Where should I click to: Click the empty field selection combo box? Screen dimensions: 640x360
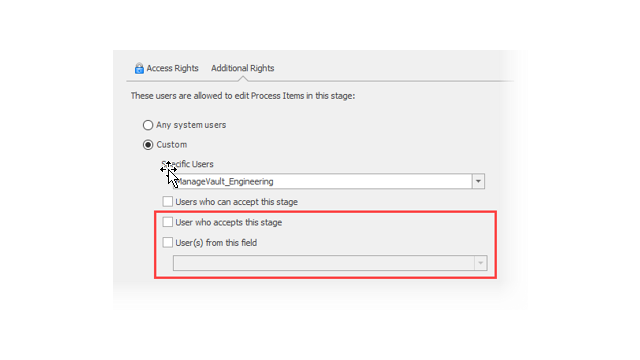pyautogui.click(x=330, y=263)
